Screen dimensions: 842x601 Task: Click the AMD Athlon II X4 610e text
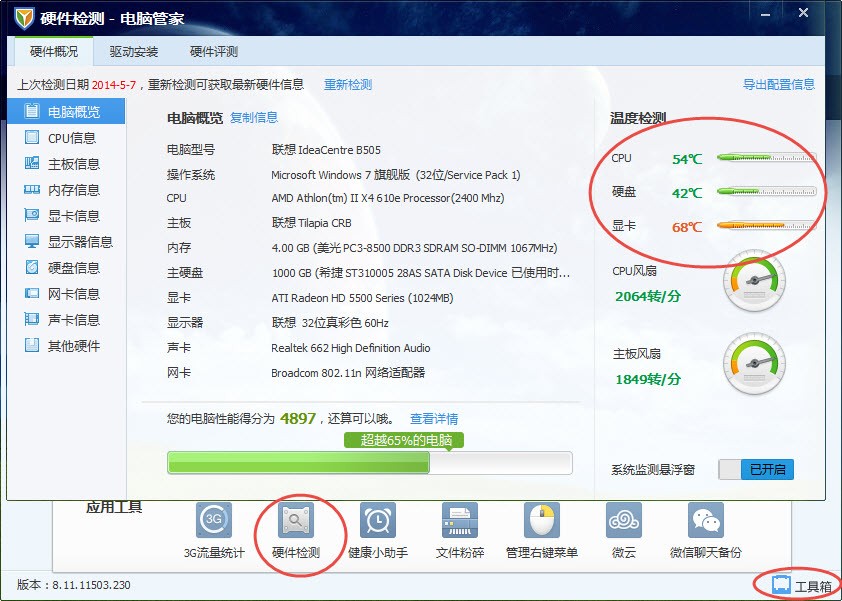[x=388, y=198]
